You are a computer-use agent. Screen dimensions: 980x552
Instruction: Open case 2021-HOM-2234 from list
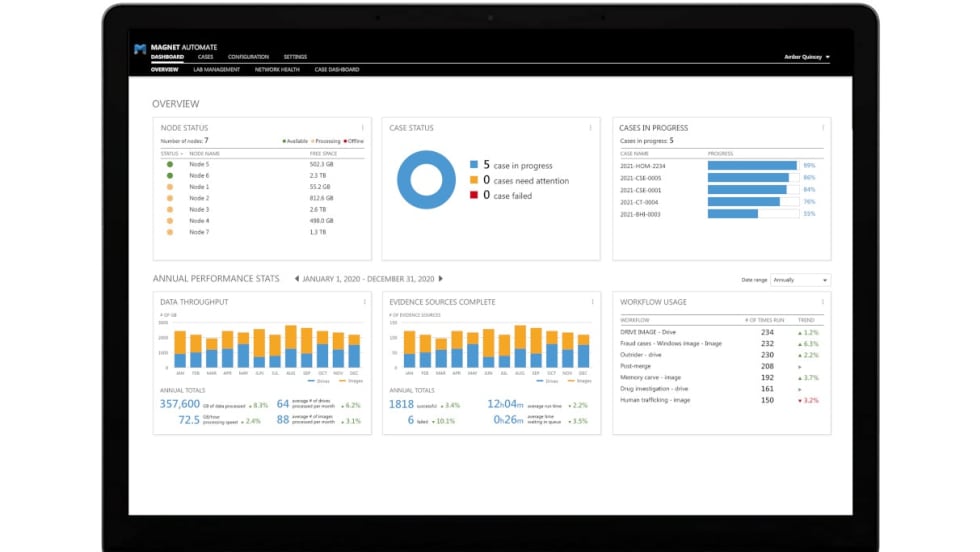642,165
